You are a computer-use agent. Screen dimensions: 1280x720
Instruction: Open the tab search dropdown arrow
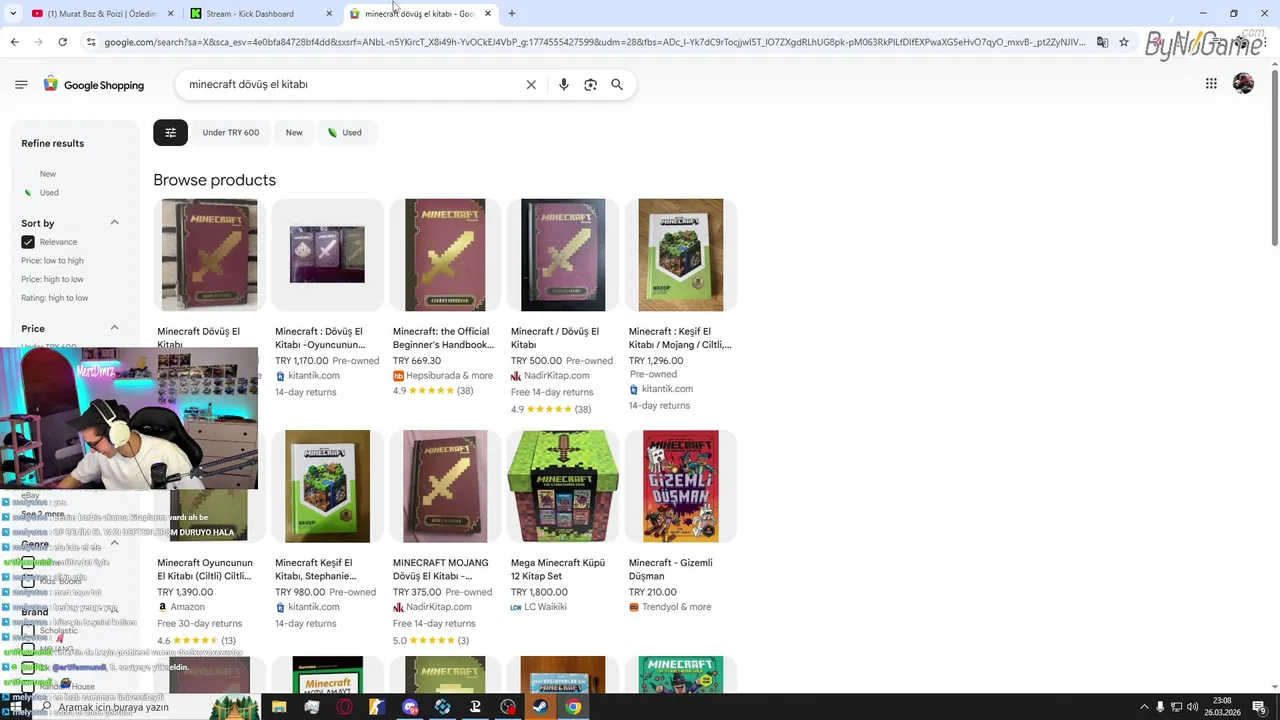[x=13, y=14]
